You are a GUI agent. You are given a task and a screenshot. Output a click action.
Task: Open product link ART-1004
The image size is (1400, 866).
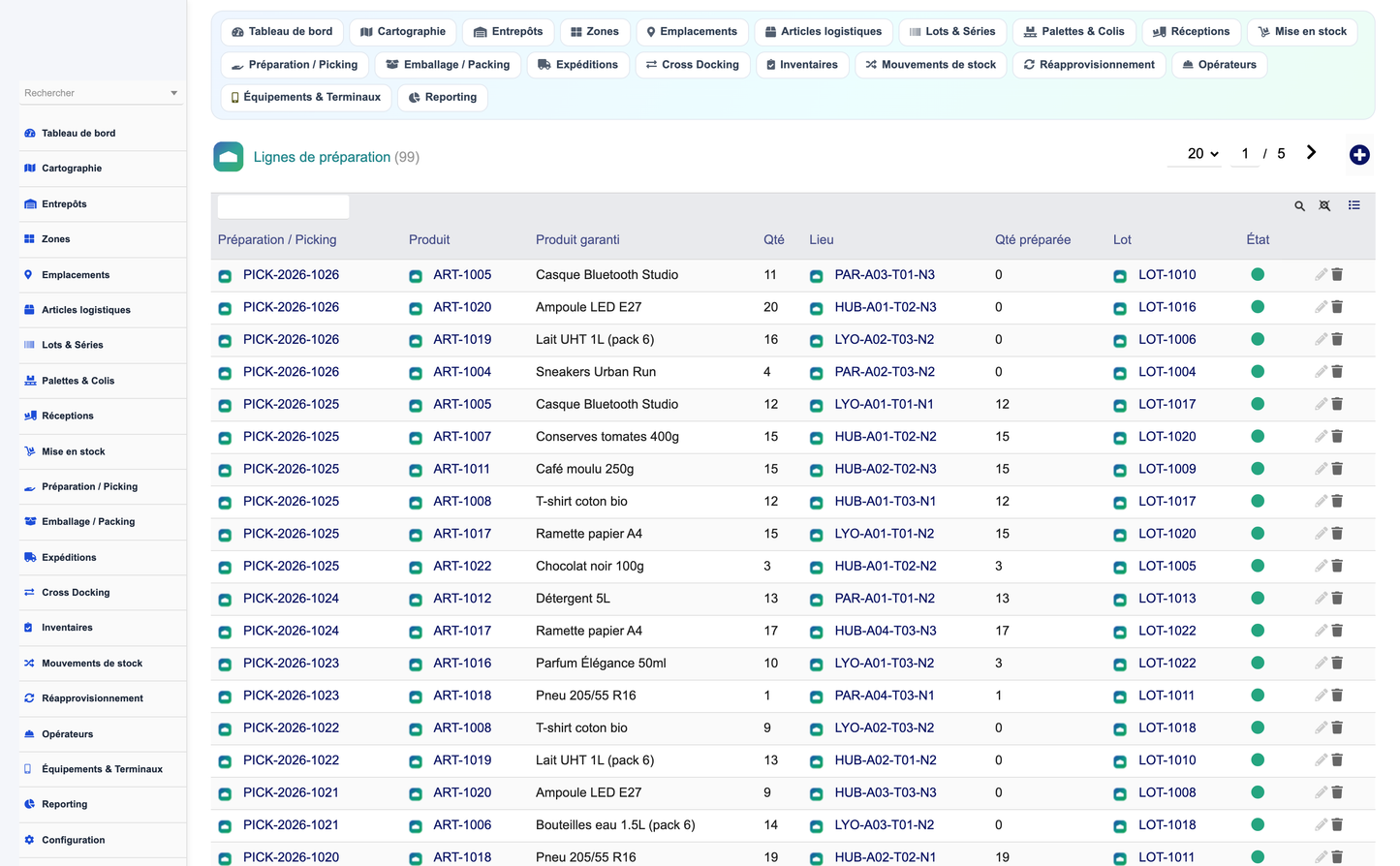[x=462, y=372]
